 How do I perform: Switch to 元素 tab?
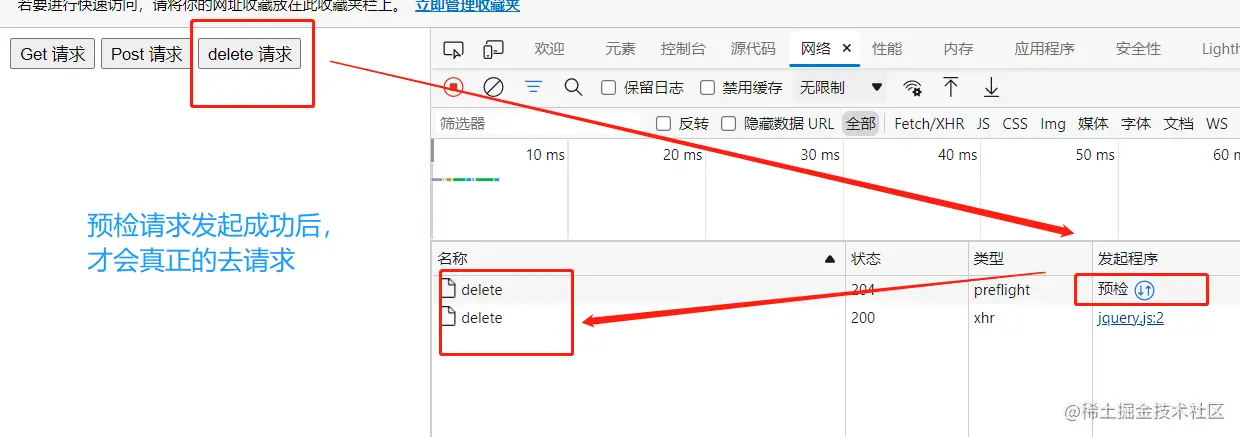pyautogui.click(x=620, y=49)
